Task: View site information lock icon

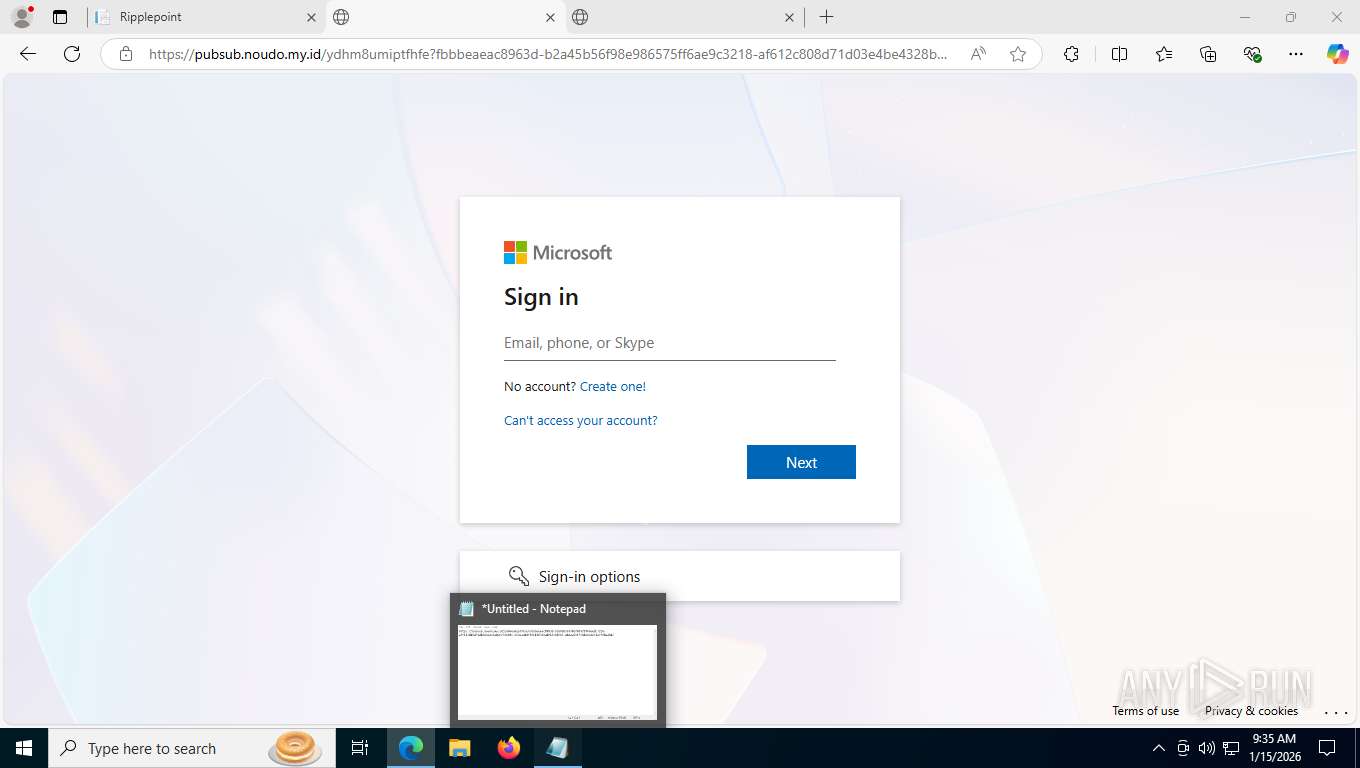Action: 126,54
